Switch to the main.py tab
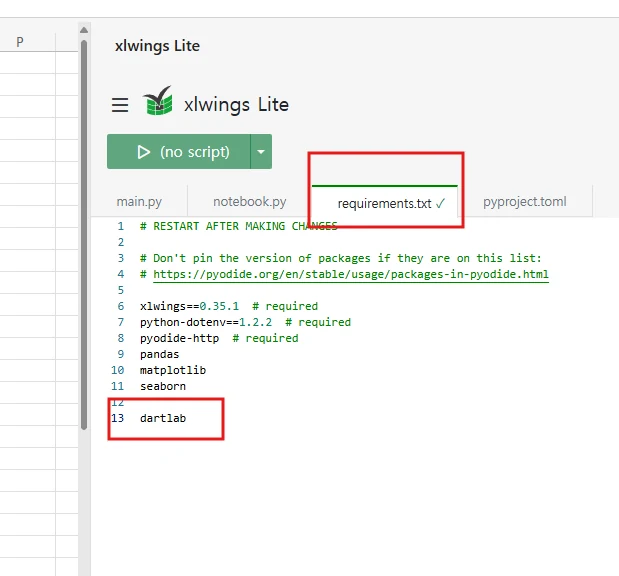The height and width of the screenshot is (576, 619). click(139, 202)
